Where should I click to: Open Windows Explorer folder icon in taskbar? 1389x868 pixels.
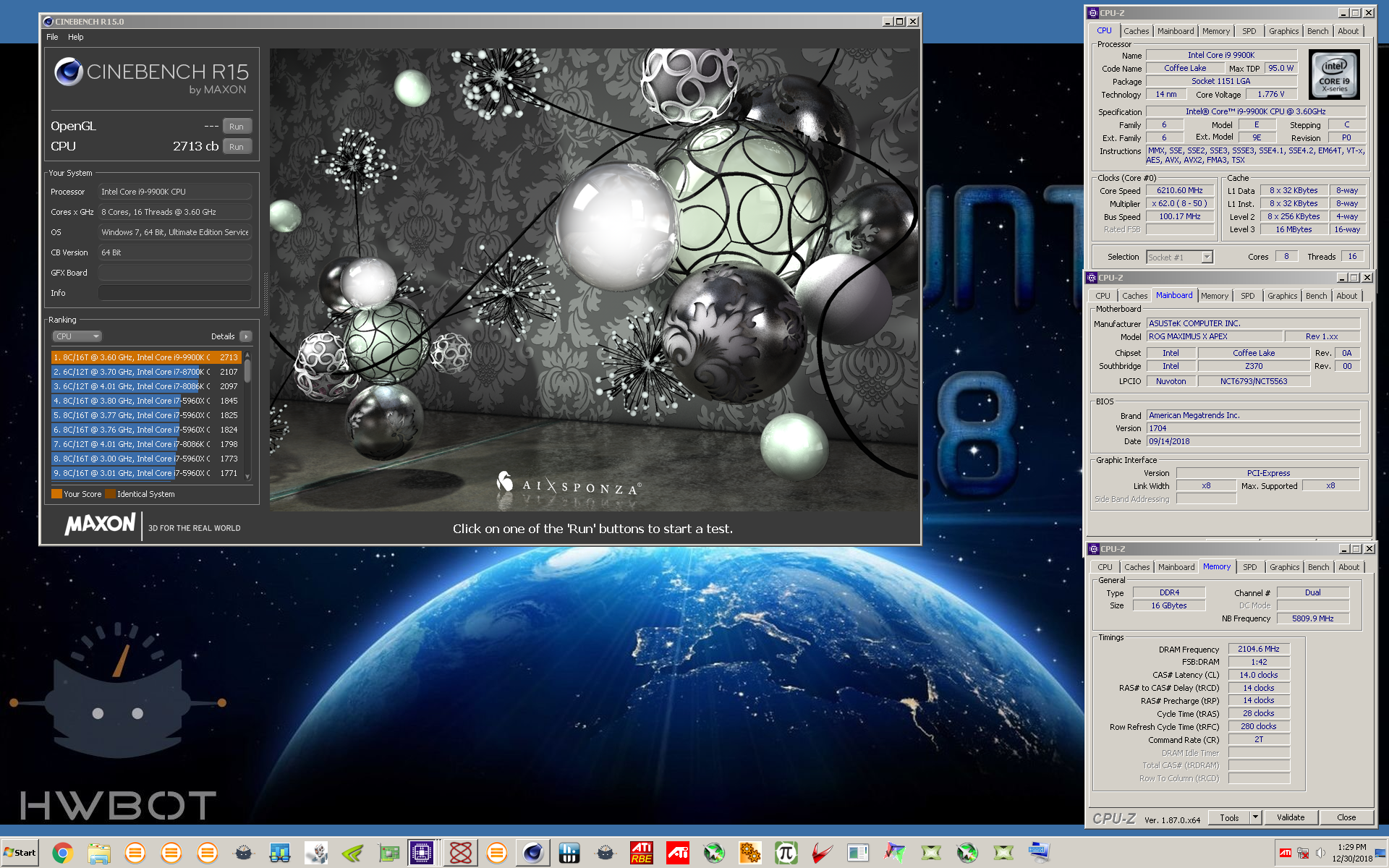click(x=98, y=854)
